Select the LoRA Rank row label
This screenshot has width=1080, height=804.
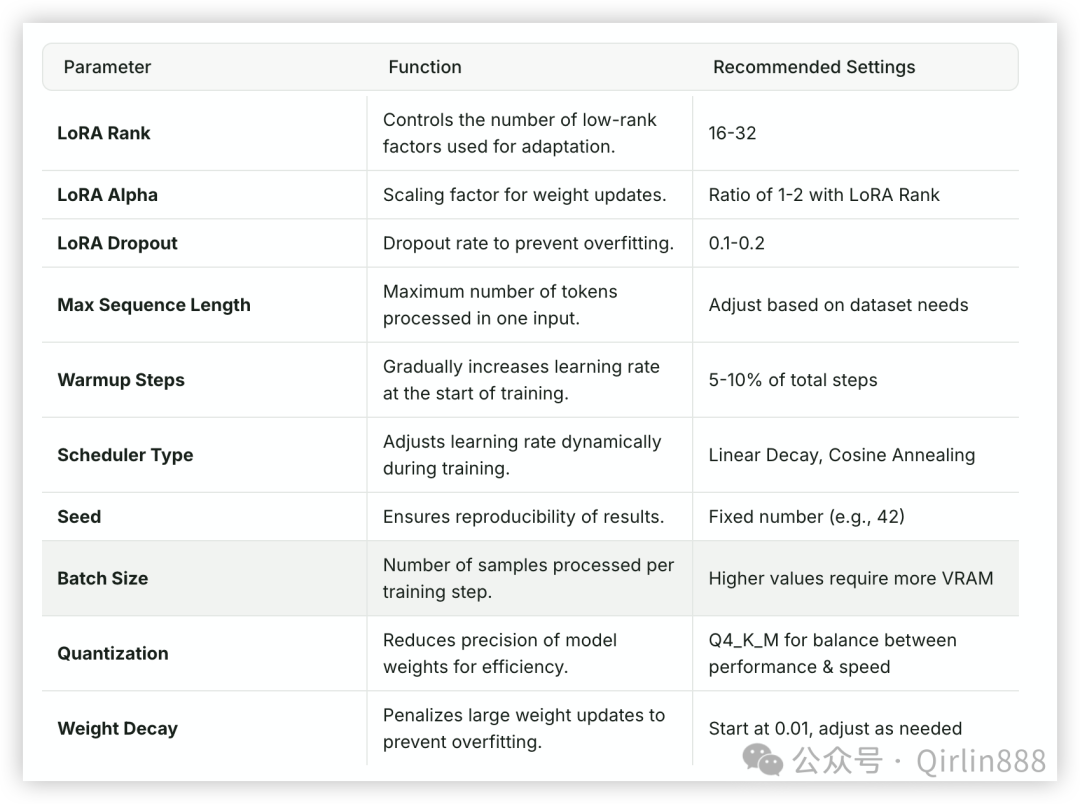(x=103, y=133)
